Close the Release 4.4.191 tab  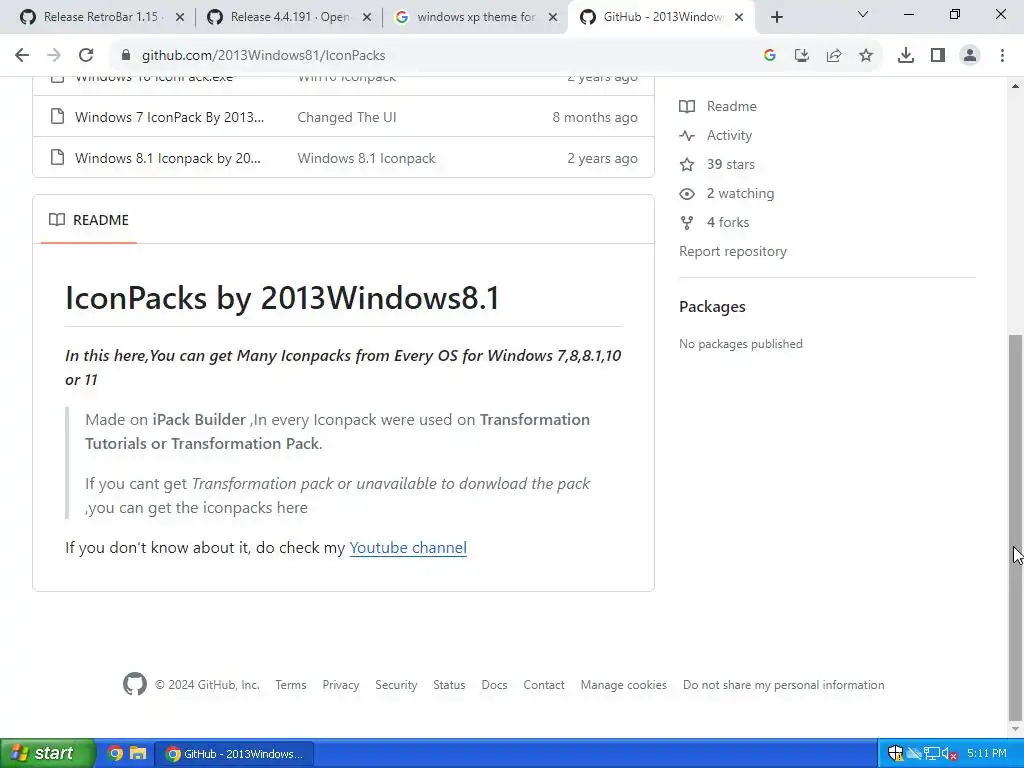[x=367, y=17]
